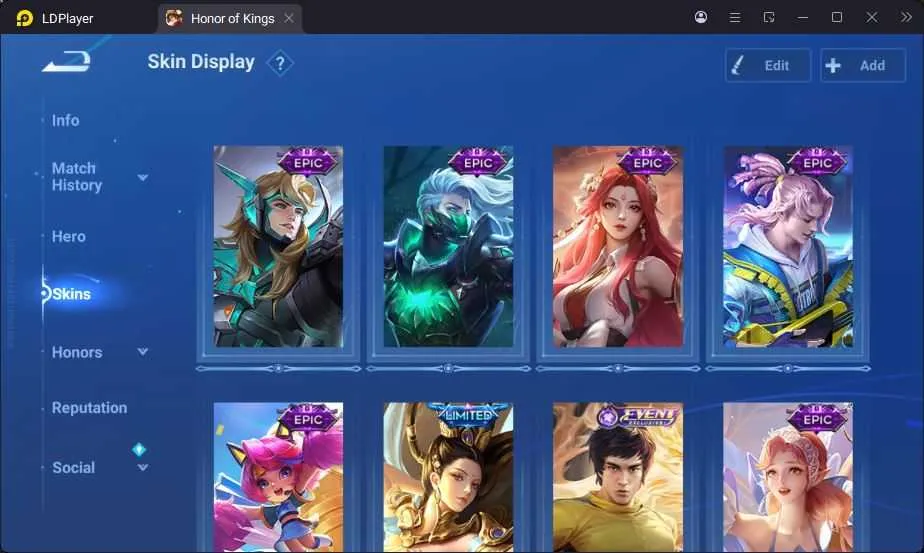The height and width of the screenshot is (553, 924).
Task: Select the red-haired woman skin card
Action: click(x=618, y=246)
